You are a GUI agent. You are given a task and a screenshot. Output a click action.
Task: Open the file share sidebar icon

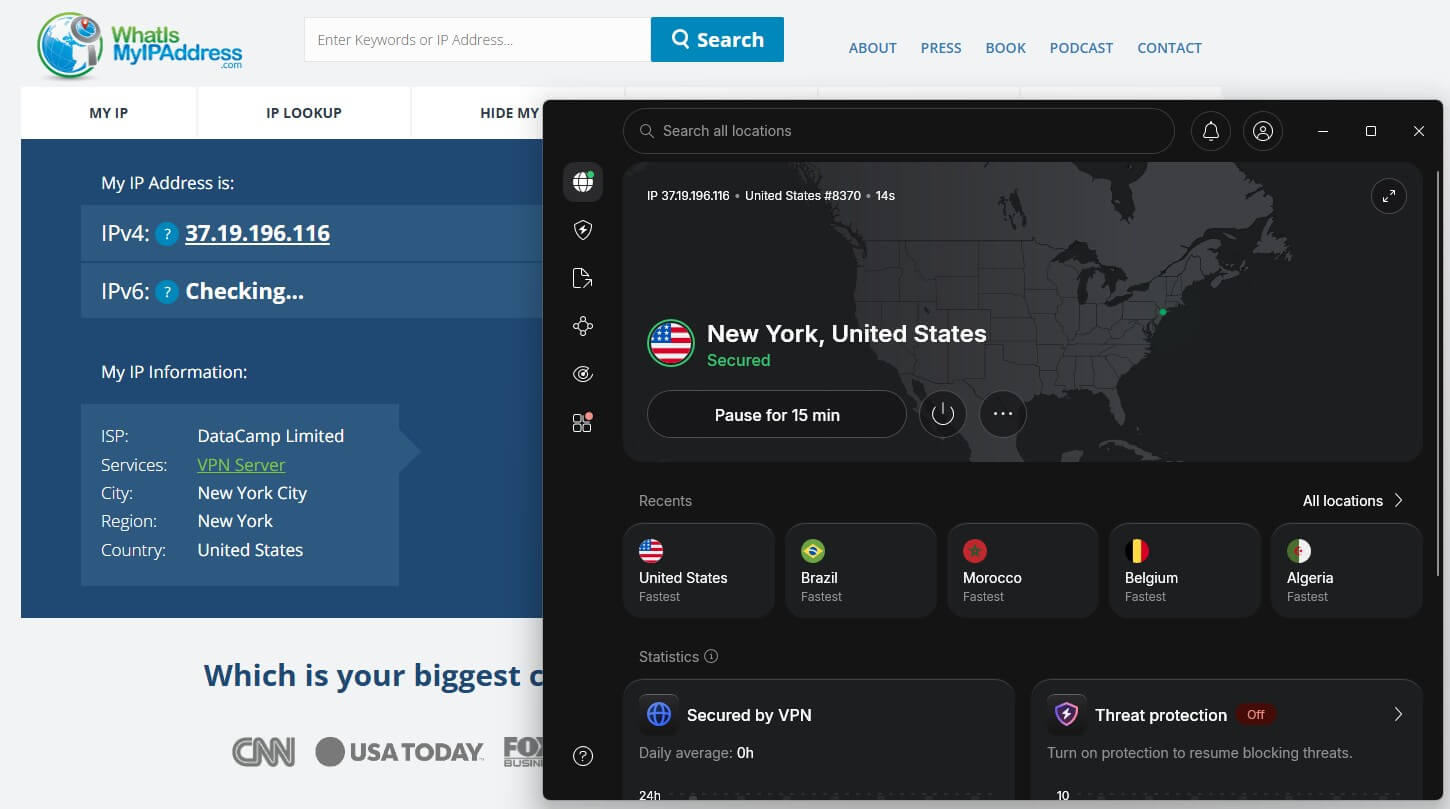[x=583, y=278]
